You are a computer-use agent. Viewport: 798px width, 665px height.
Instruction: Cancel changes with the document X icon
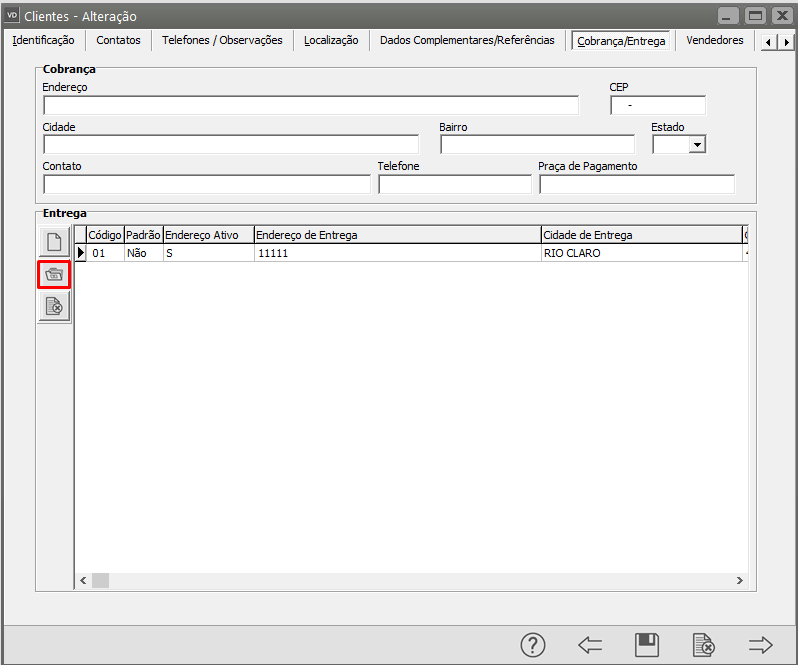(x=704, y=645)
